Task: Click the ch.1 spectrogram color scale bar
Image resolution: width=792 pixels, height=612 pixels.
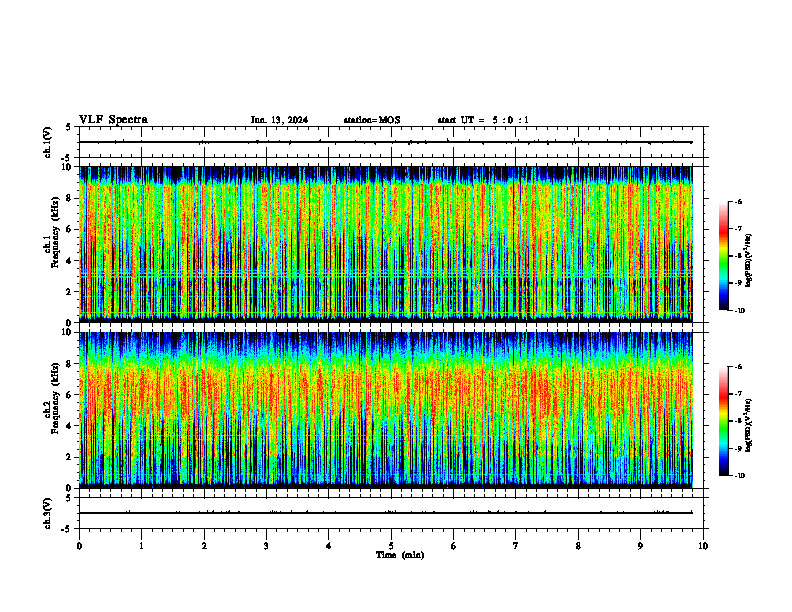Action: [x=724, y=256]
